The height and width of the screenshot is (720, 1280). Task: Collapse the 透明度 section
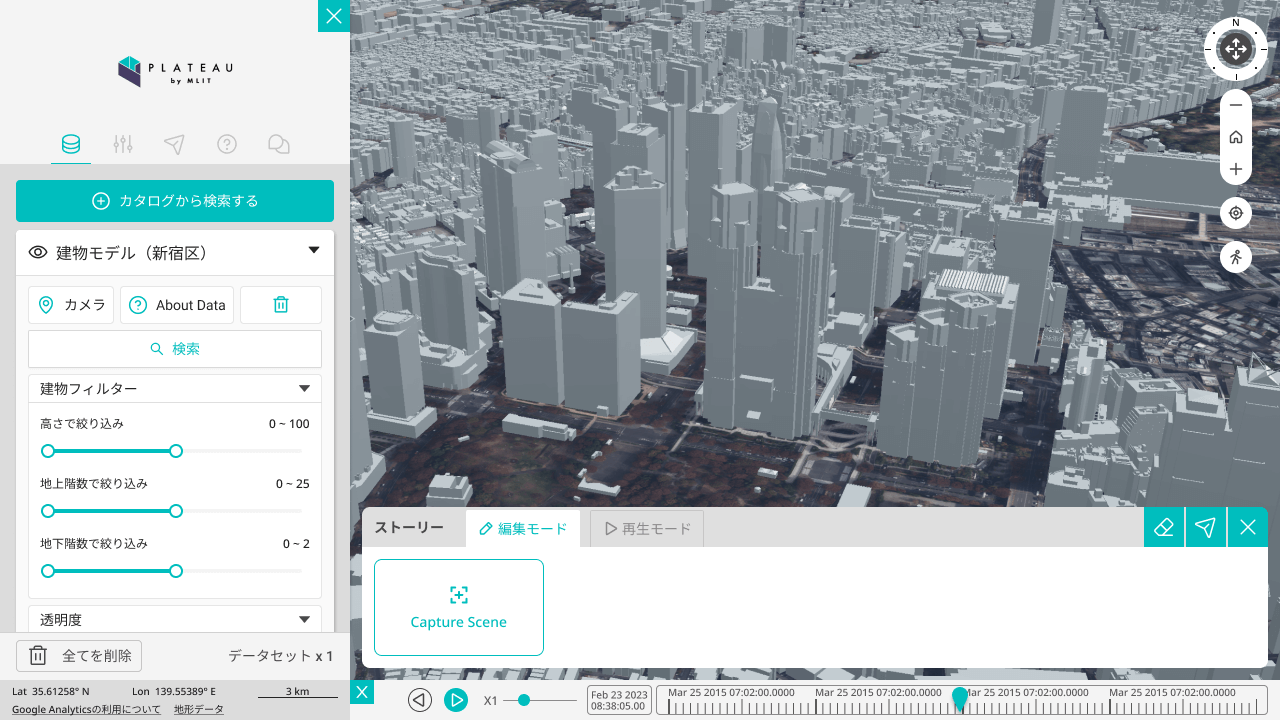pos(305,620)
